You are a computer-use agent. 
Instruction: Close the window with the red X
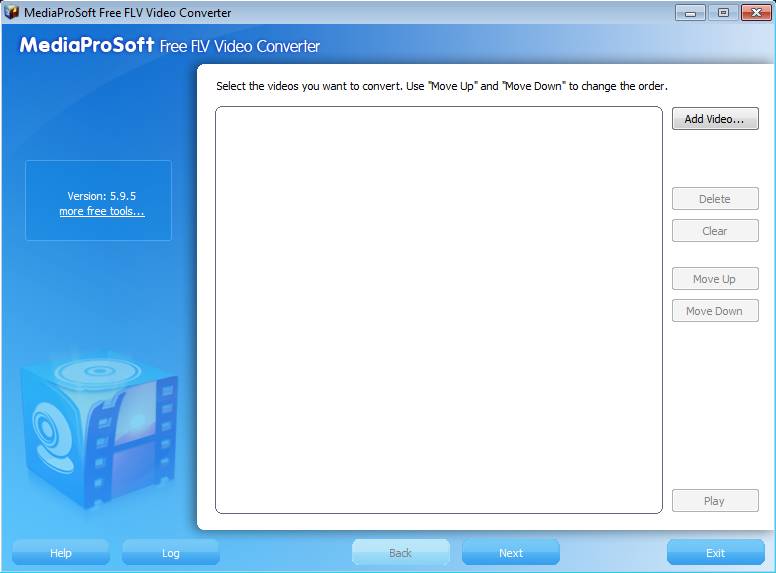pyautogui.click(x=756, y=13)
